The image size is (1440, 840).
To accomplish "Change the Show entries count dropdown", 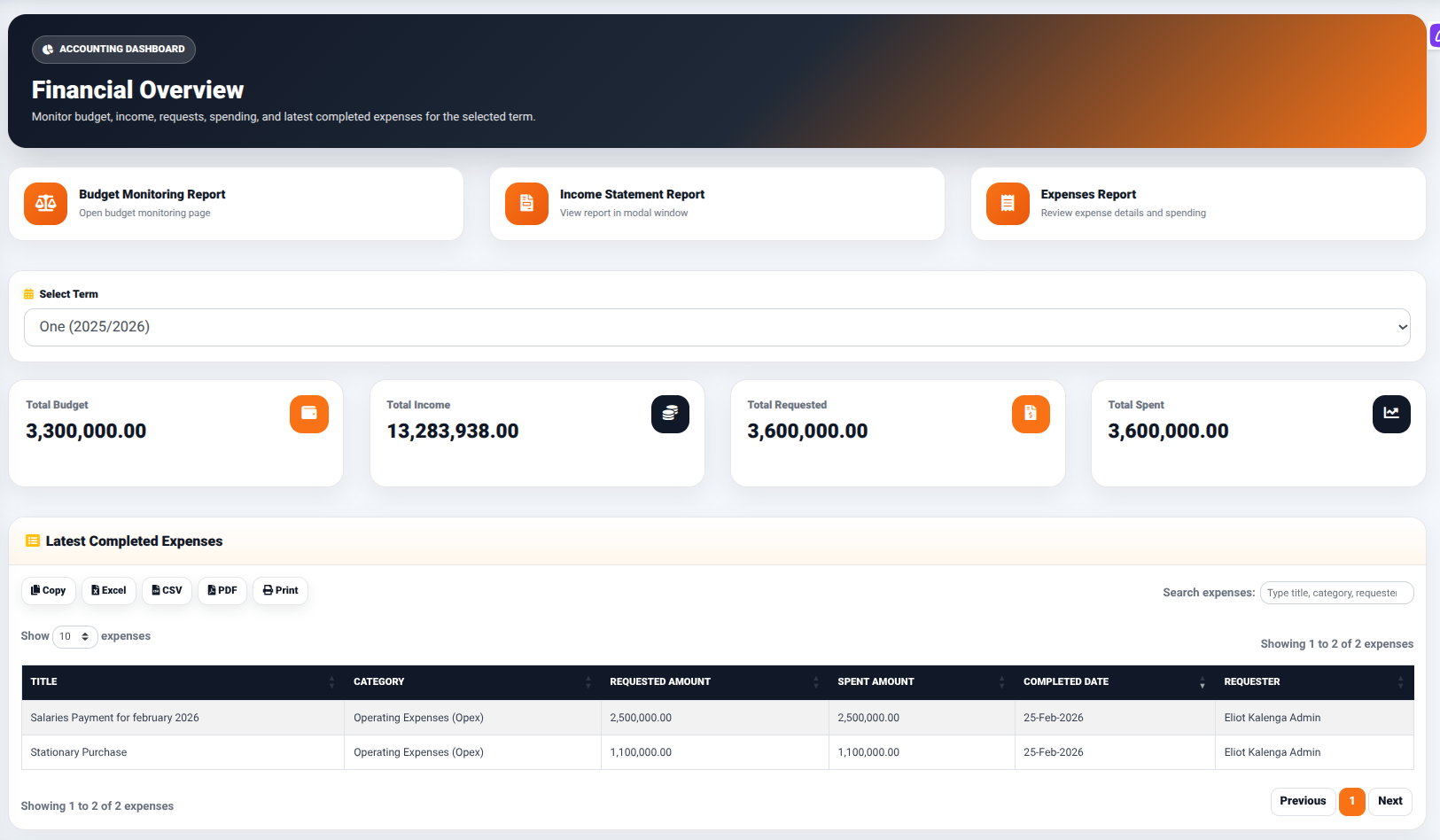I will point(74,636).
